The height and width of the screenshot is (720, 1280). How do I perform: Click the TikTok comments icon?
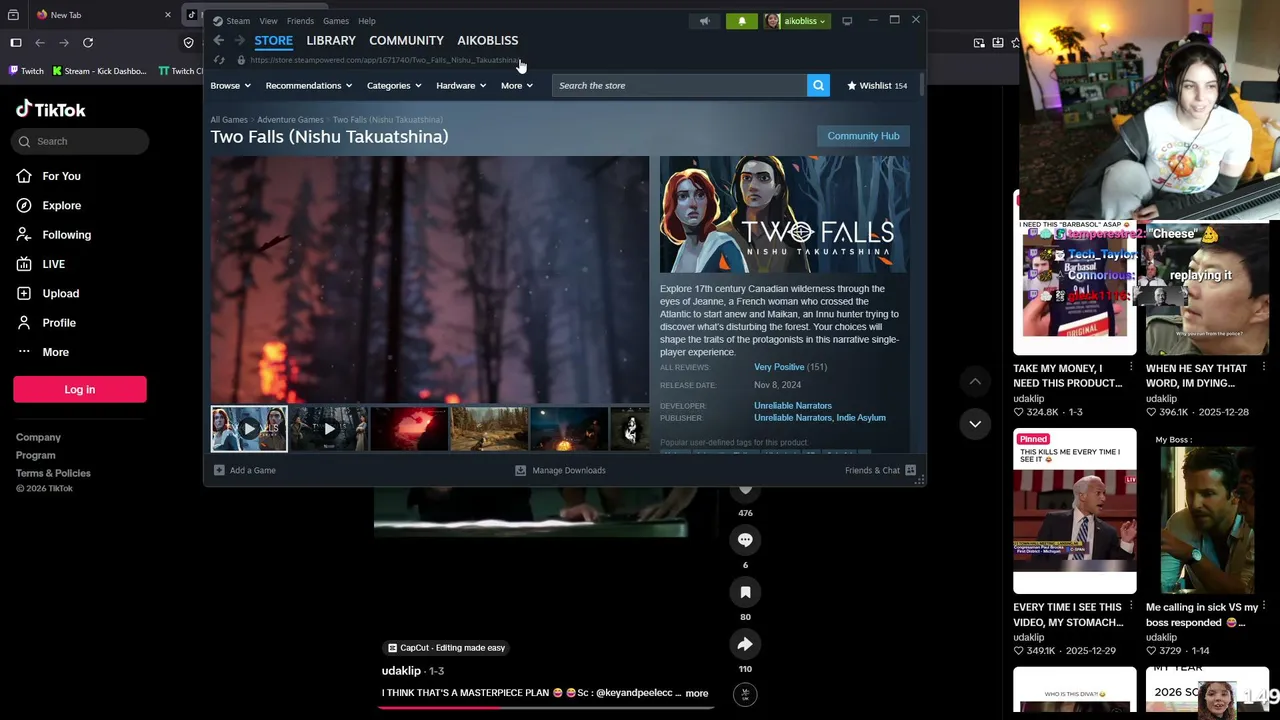(745, 540)
